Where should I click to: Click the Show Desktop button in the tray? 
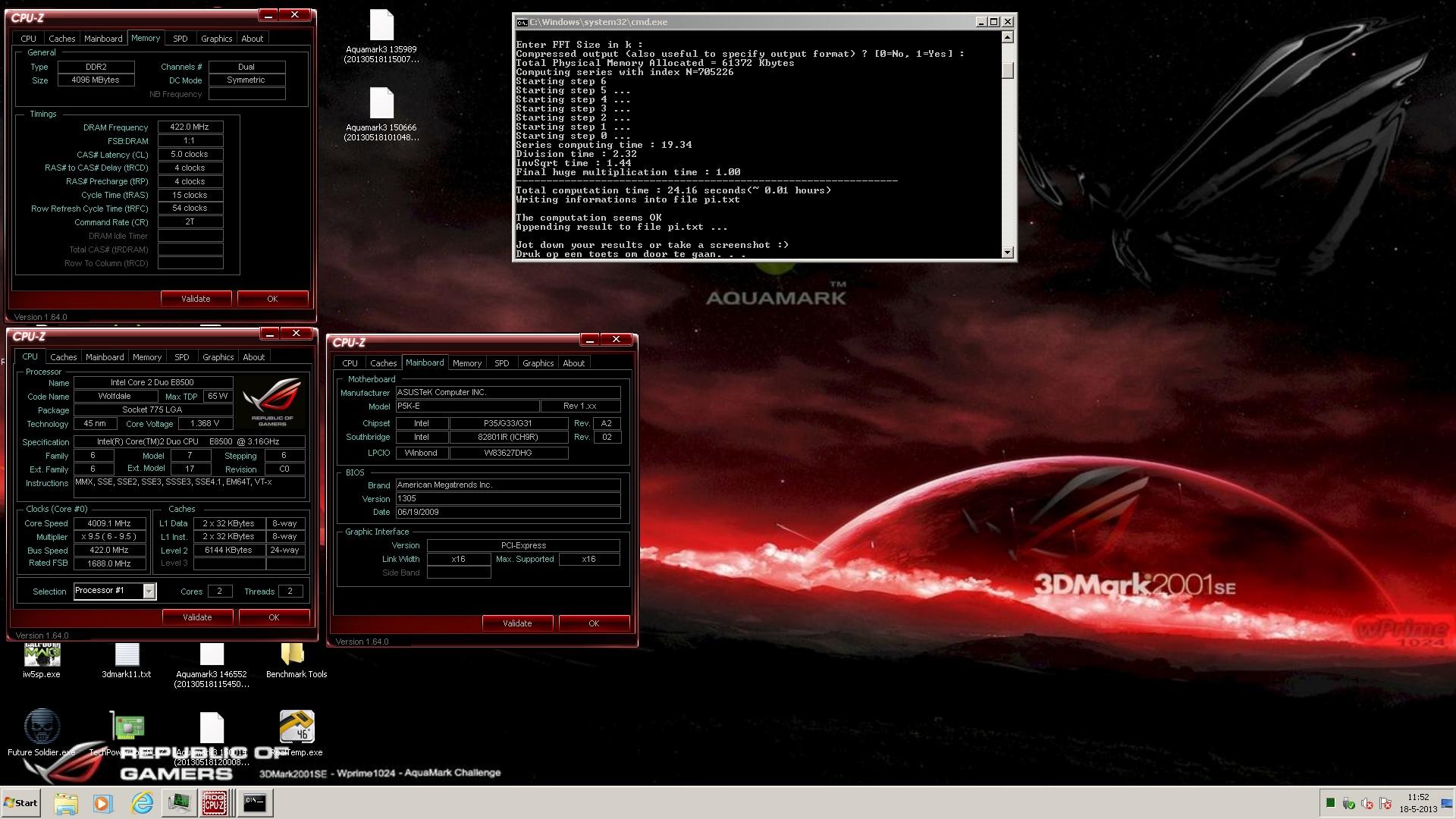click(1447, 803)
